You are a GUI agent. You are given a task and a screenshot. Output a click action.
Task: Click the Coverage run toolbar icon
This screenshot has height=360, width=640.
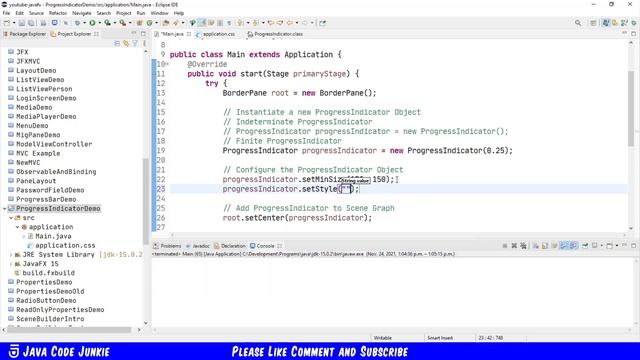click(107, 23)
